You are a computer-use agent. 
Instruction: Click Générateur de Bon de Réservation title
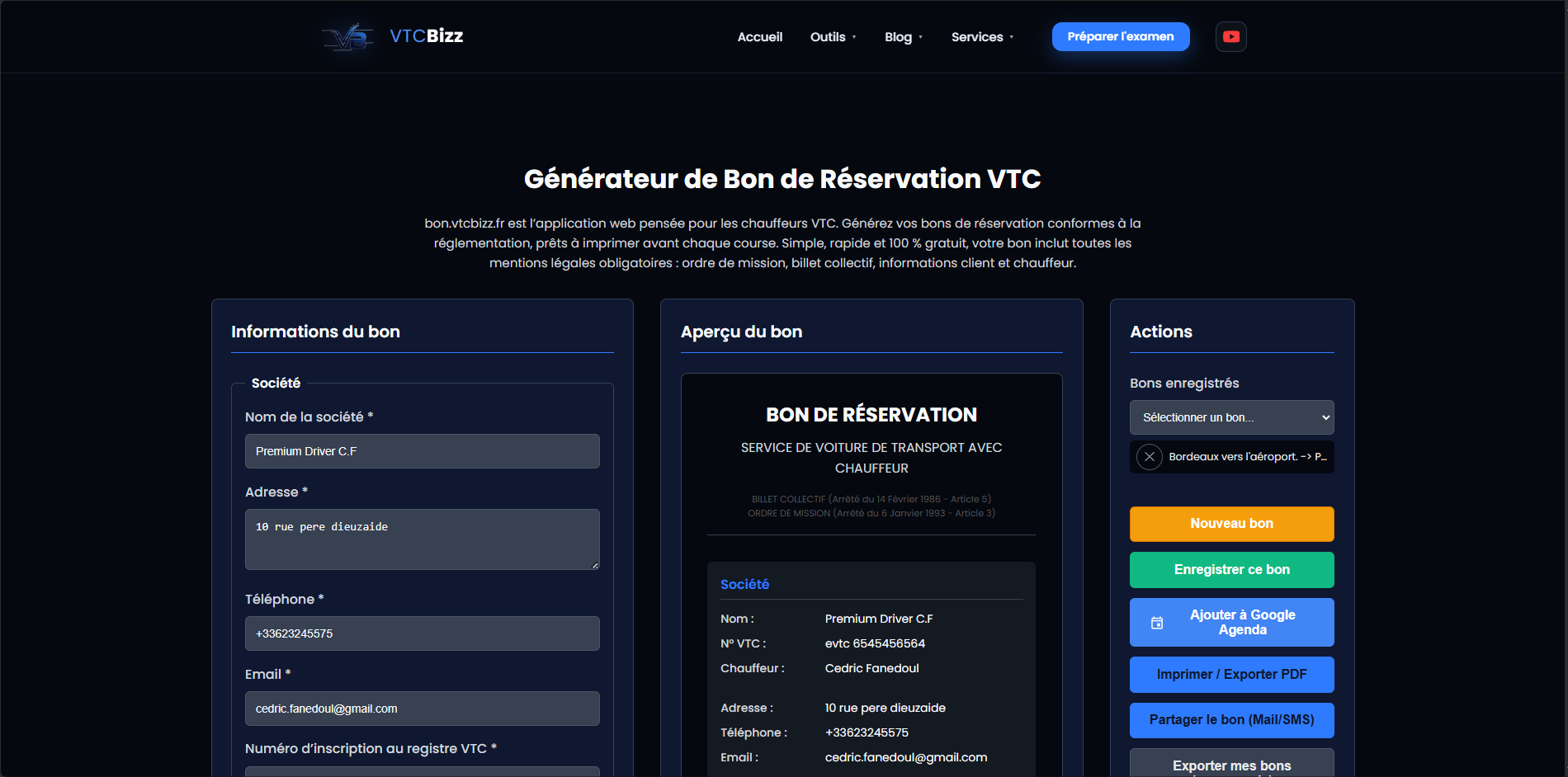coord(782,179)
